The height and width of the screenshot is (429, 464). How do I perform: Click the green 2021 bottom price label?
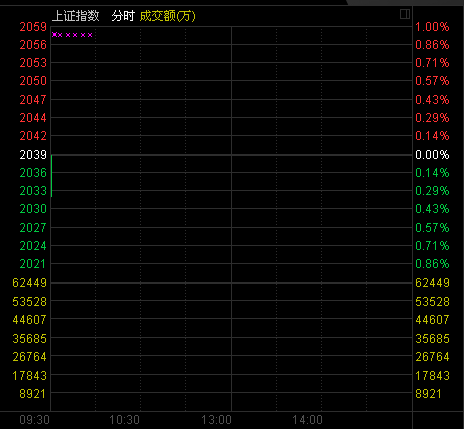point(33,264)
